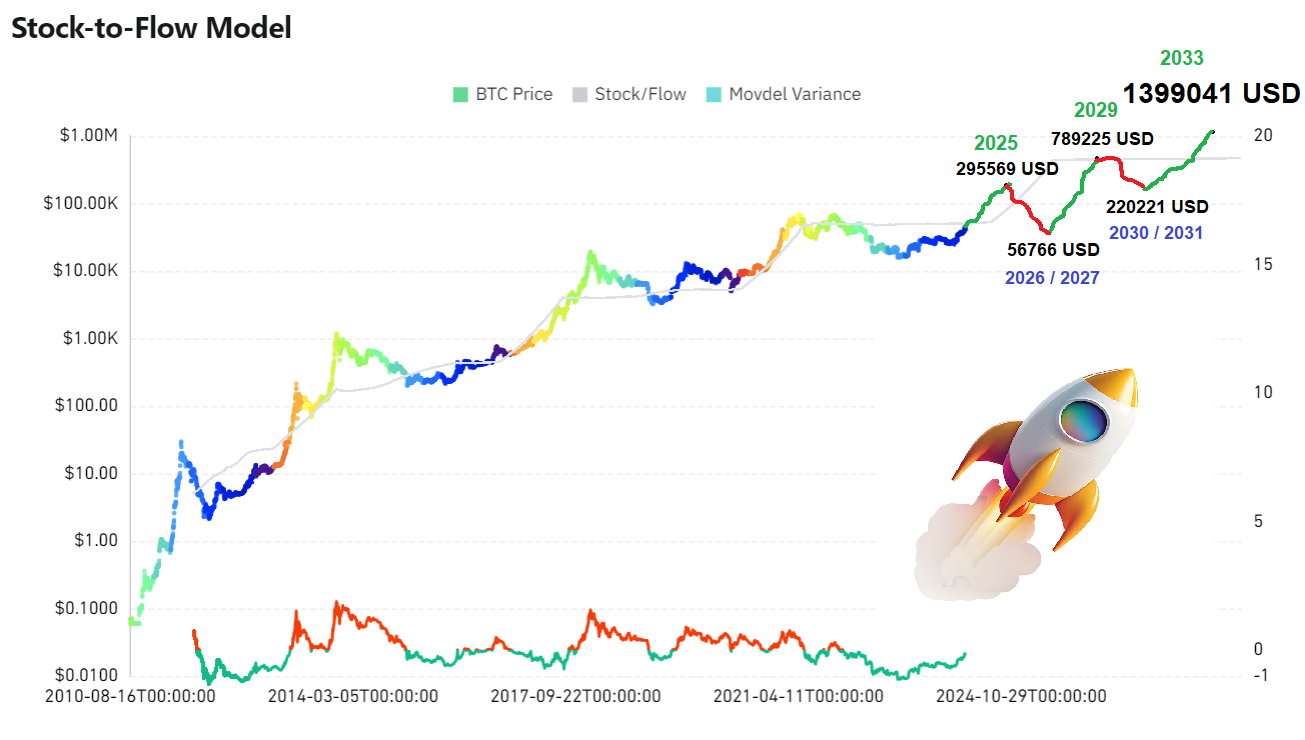Click the 2026 / 2027 label
Viewport: 1305px width, 740px height.
pos(1051,278)
